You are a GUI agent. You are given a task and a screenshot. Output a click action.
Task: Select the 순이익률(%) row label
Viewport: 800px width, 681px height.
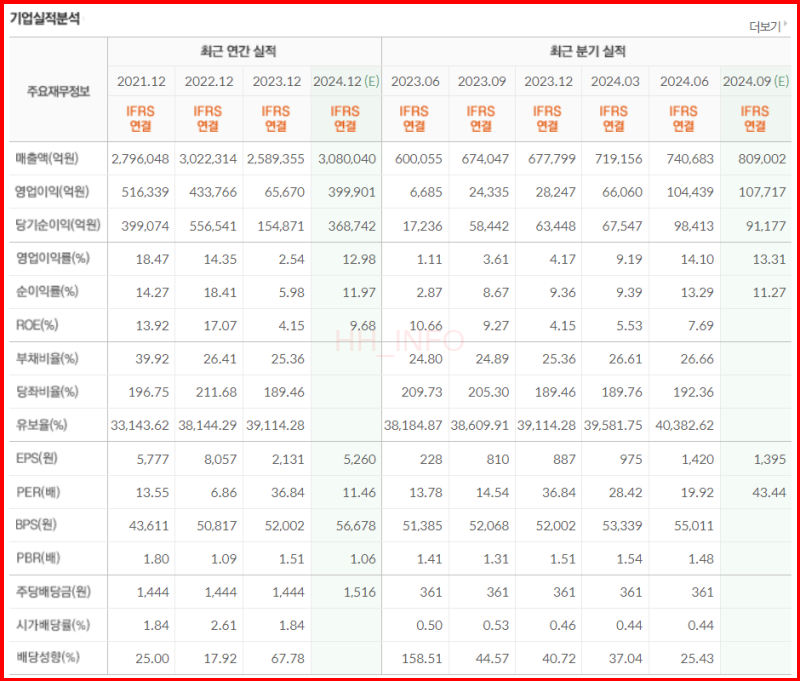point(47,292)
